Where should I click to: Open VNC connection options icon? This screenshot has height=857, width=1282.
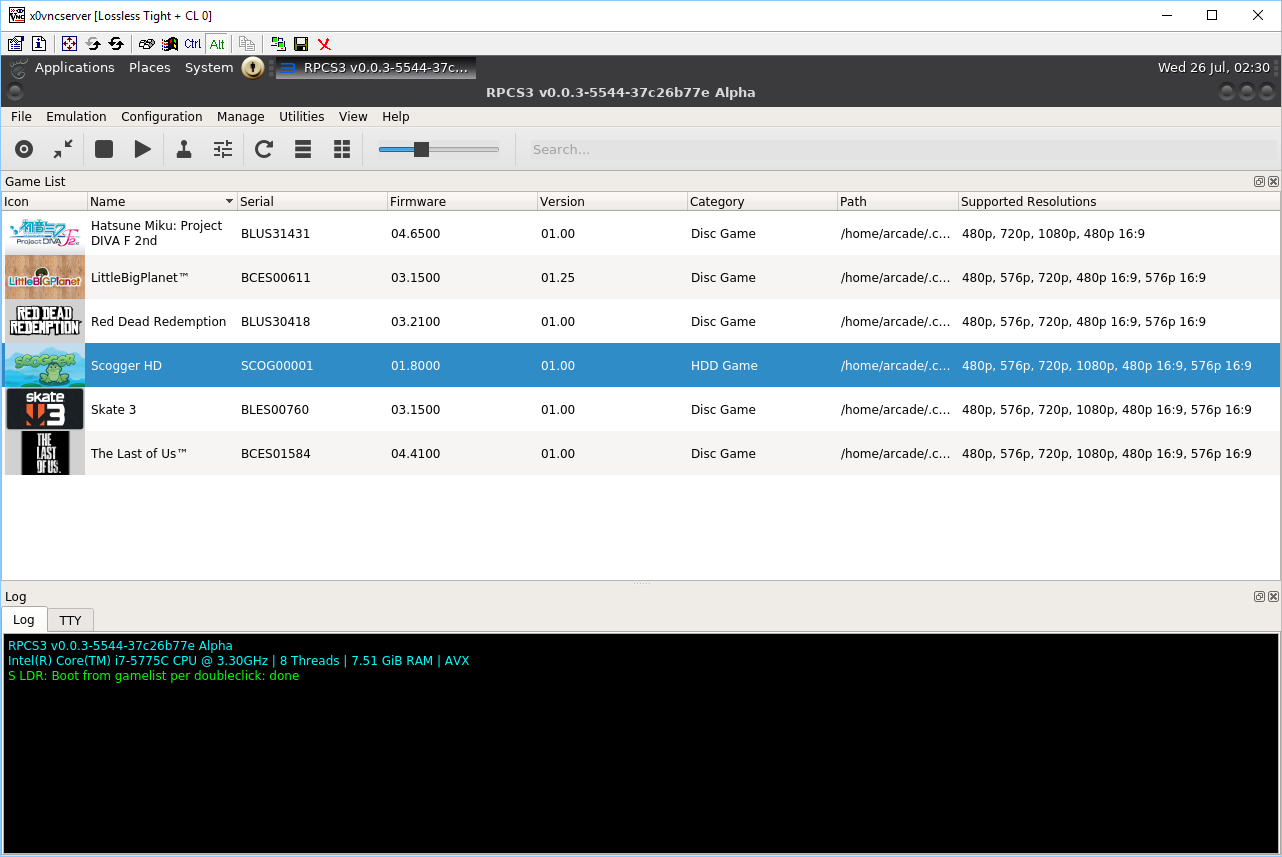[15, 44]
